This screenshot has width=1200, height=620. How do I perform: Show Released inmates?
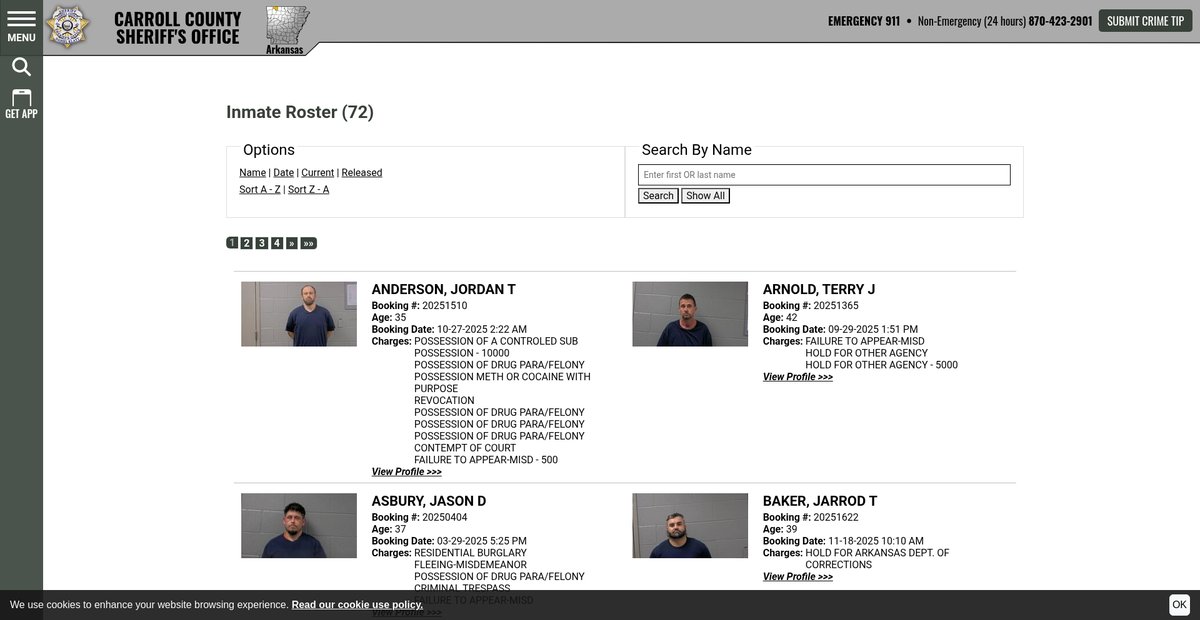point(361,173)
